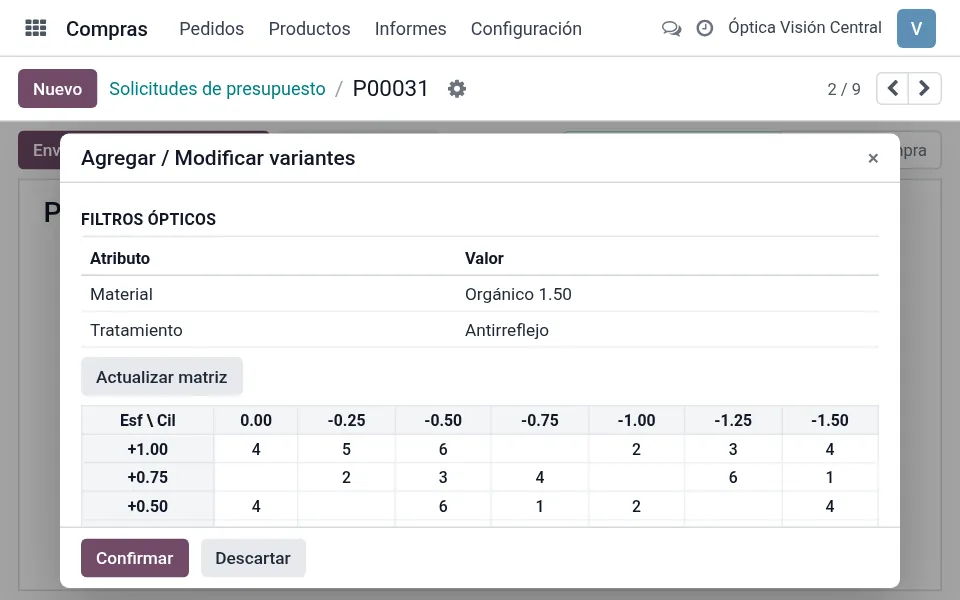Edit cell +1.00 row, -1.25 column
This screenshot has width=960, height=600.
(x=733, y=449)
